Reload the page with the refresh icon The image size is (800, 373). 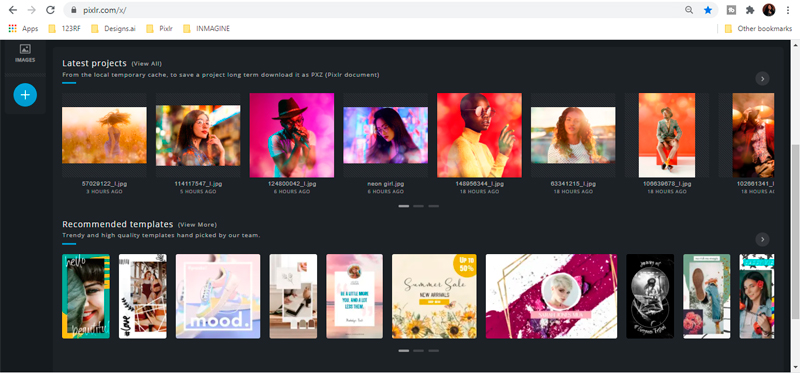[50, 10]
